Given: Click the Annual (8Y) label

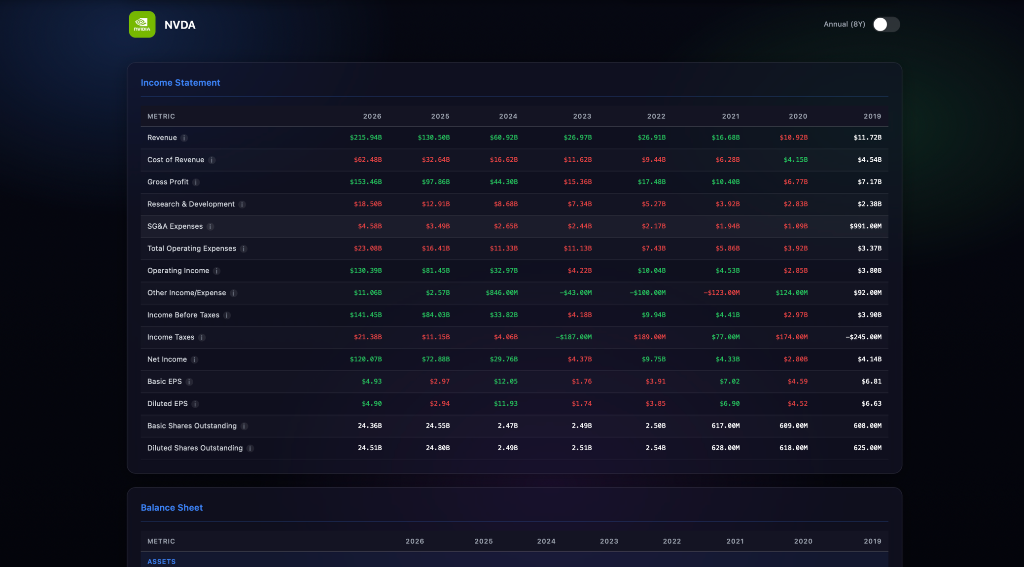Looking at the screenshot, I should [844, 24].
